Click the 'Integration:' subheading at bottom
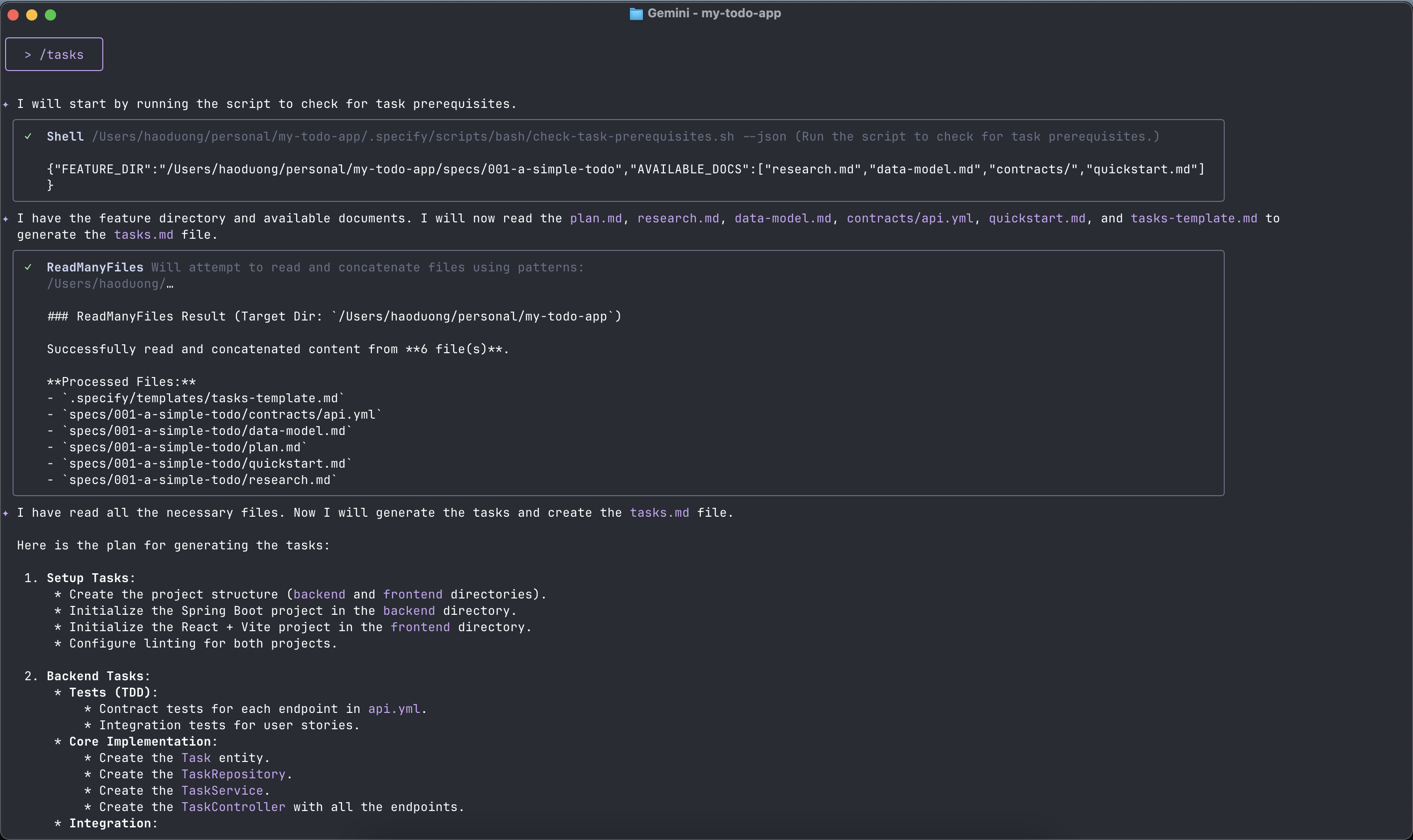1413x840 pixels. (x=114, y=824)
